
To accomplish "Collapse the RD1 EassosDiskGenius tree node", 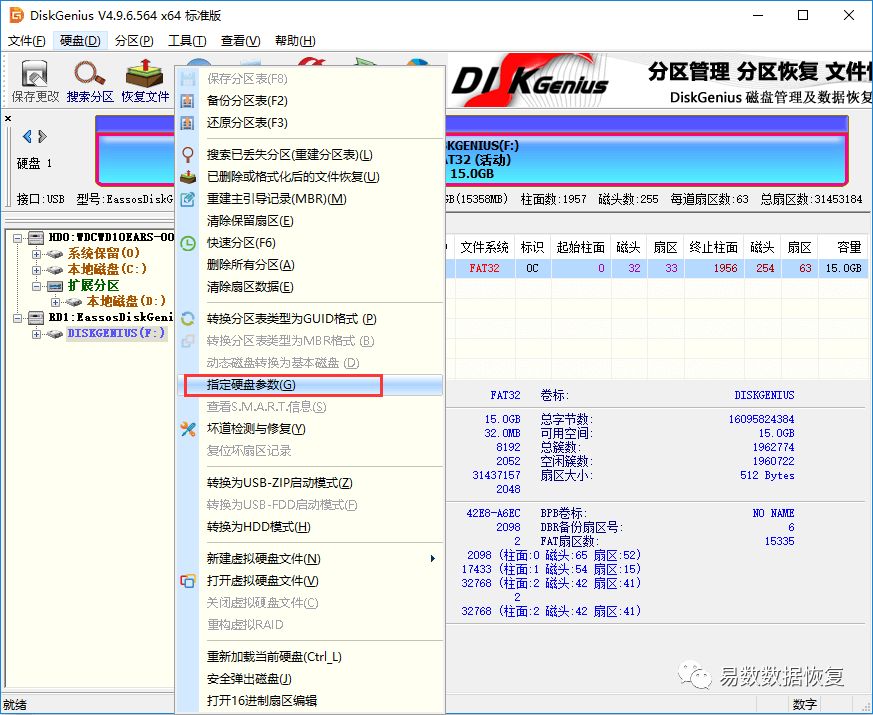I will pyautogui.click(x=18, y=318).
